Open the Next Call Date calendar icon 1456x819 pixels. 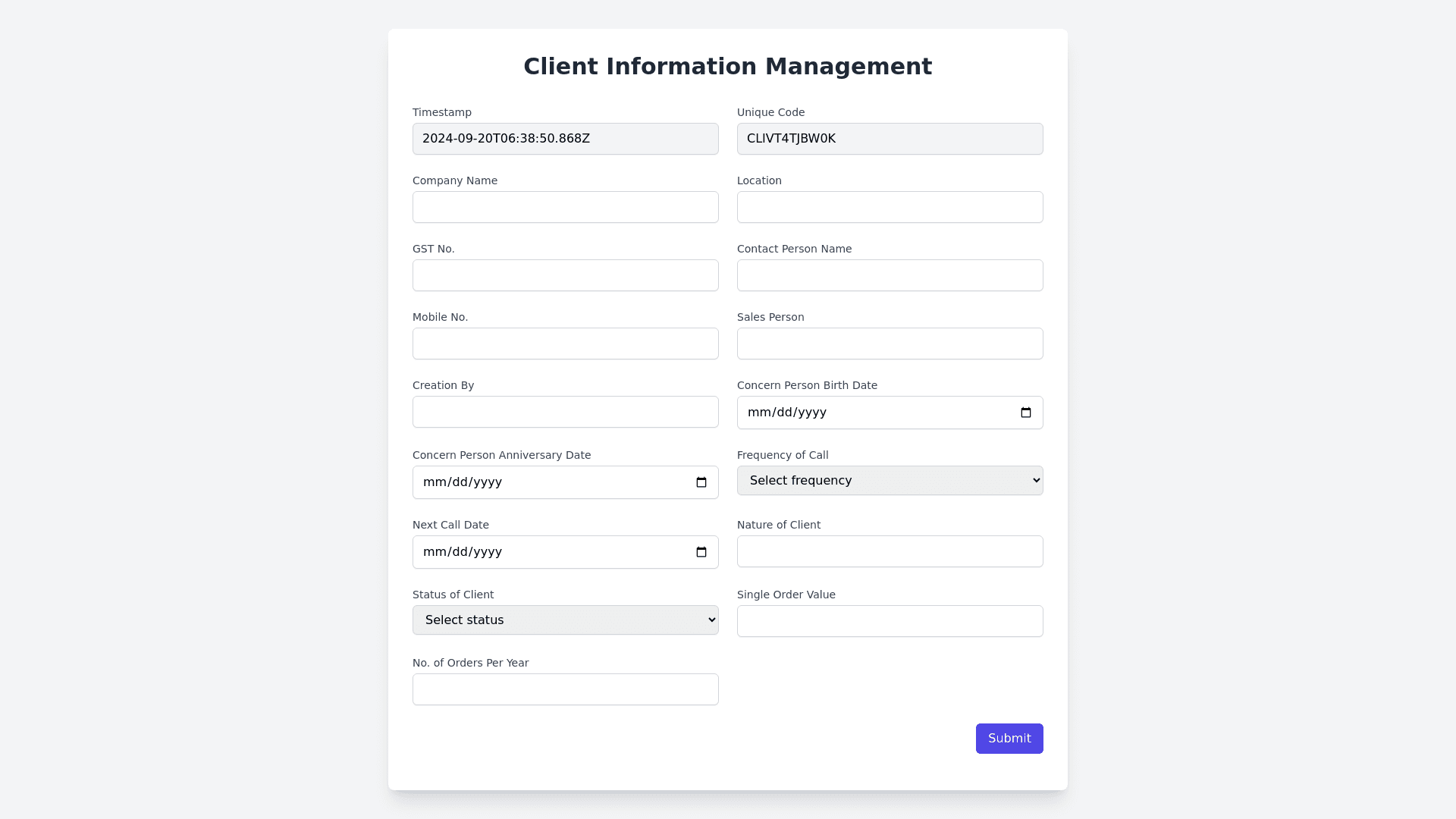click(701, 552)
